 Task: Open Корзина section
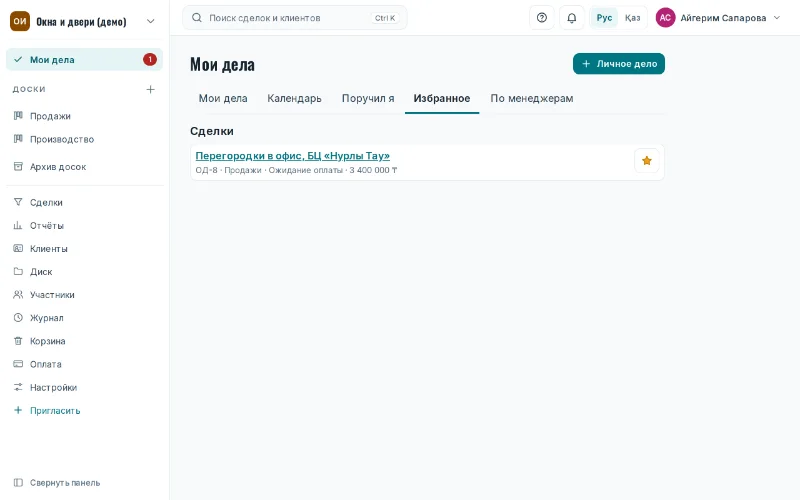84,341
